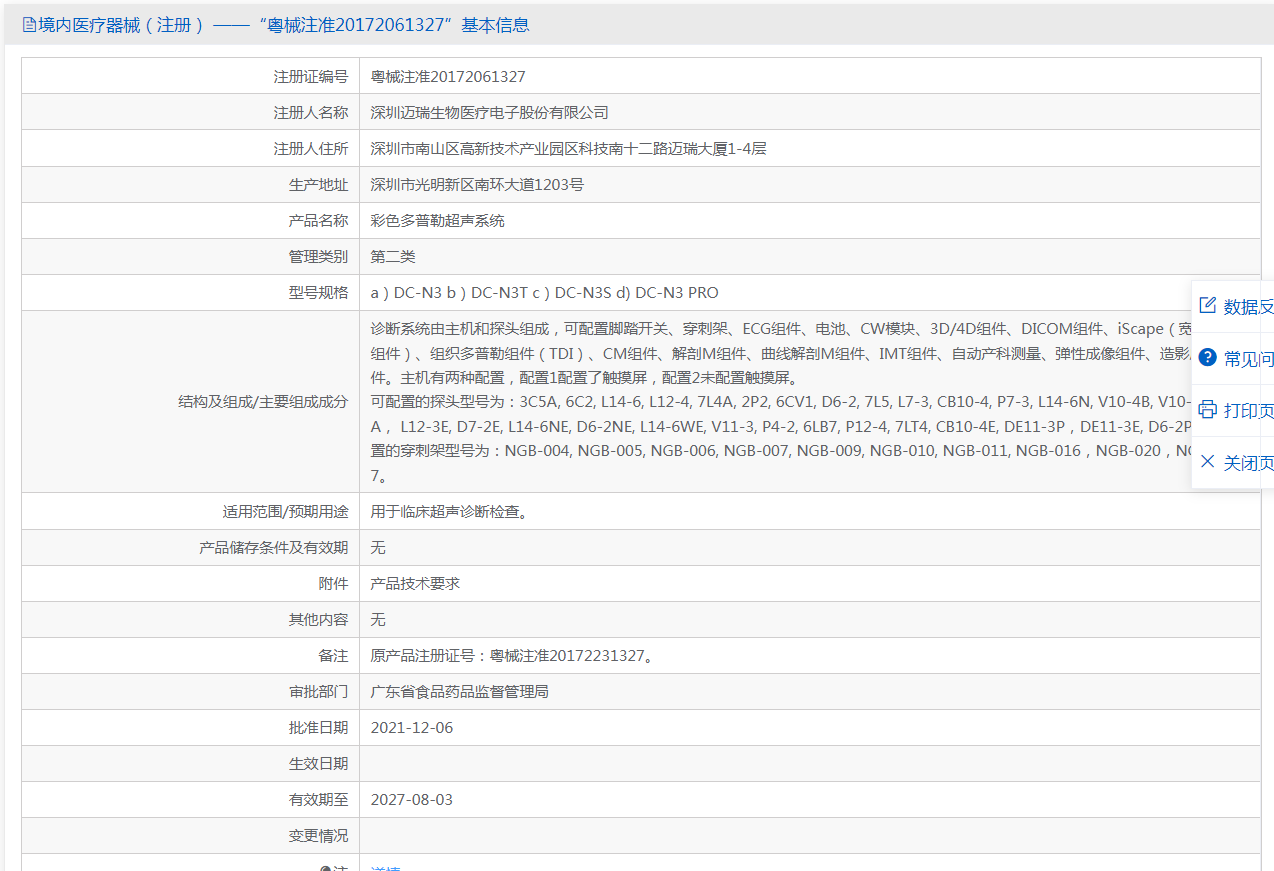Click the 批准日期 label
Image resolution: width=1274 pixels, height=871 pixels.
point(318,727)
